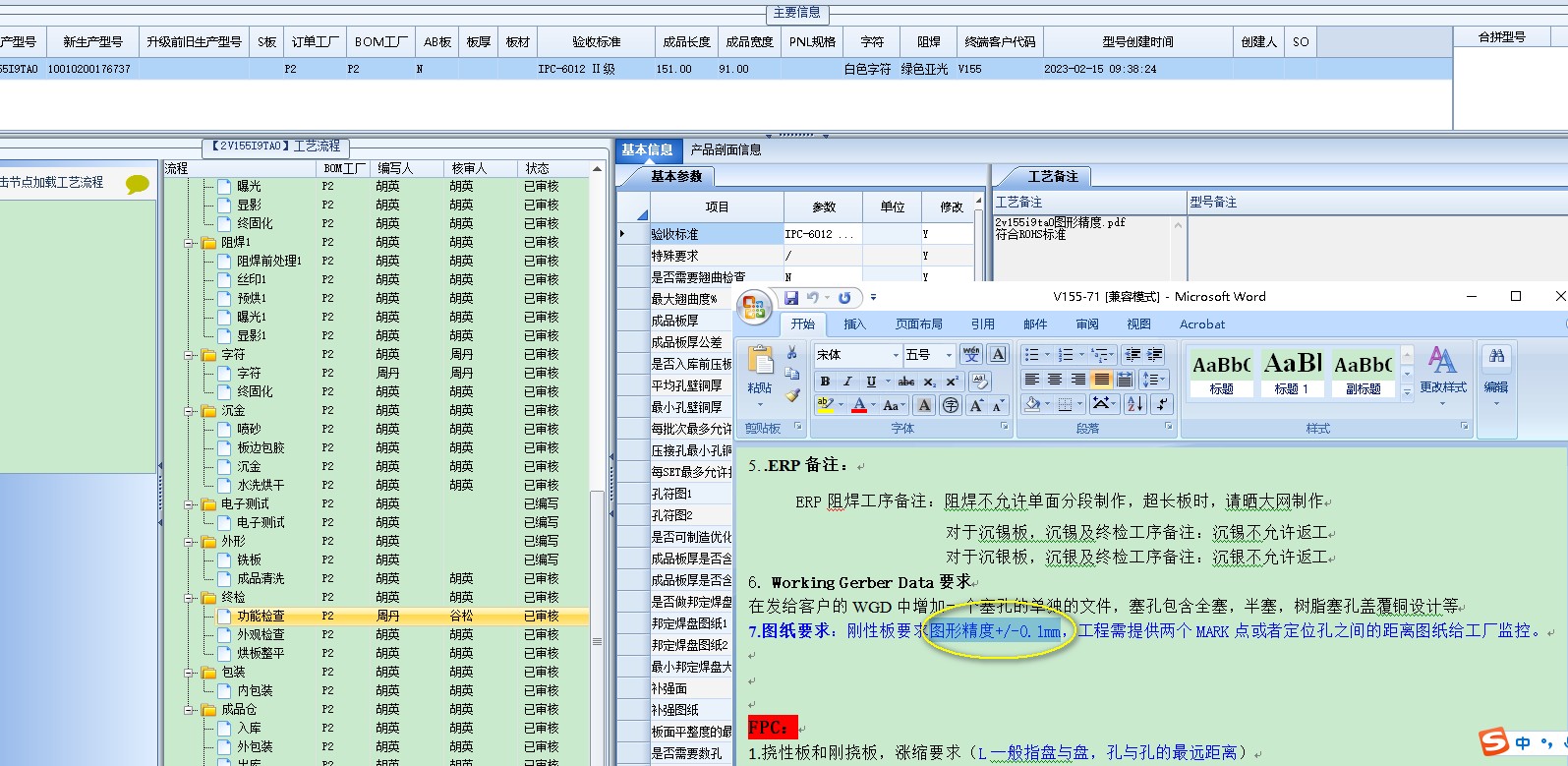The height and width of the screenshot is (766, 1568).
Task: Apply Strikethrough (abc) formatting
Action: point(906,382)
